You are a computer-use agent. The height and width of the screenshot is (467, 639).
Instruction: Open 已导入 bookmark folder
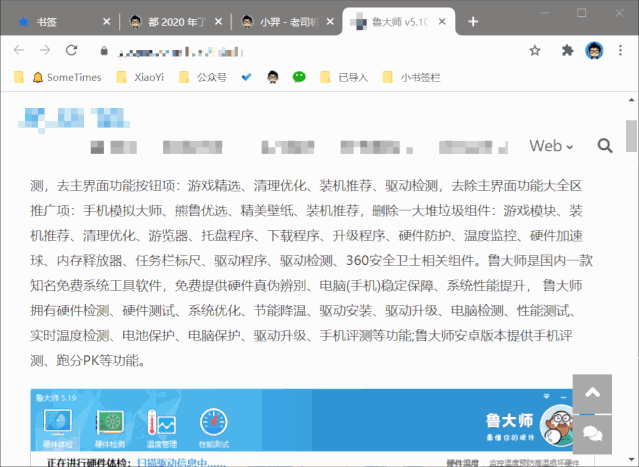[x=344, y=77]
